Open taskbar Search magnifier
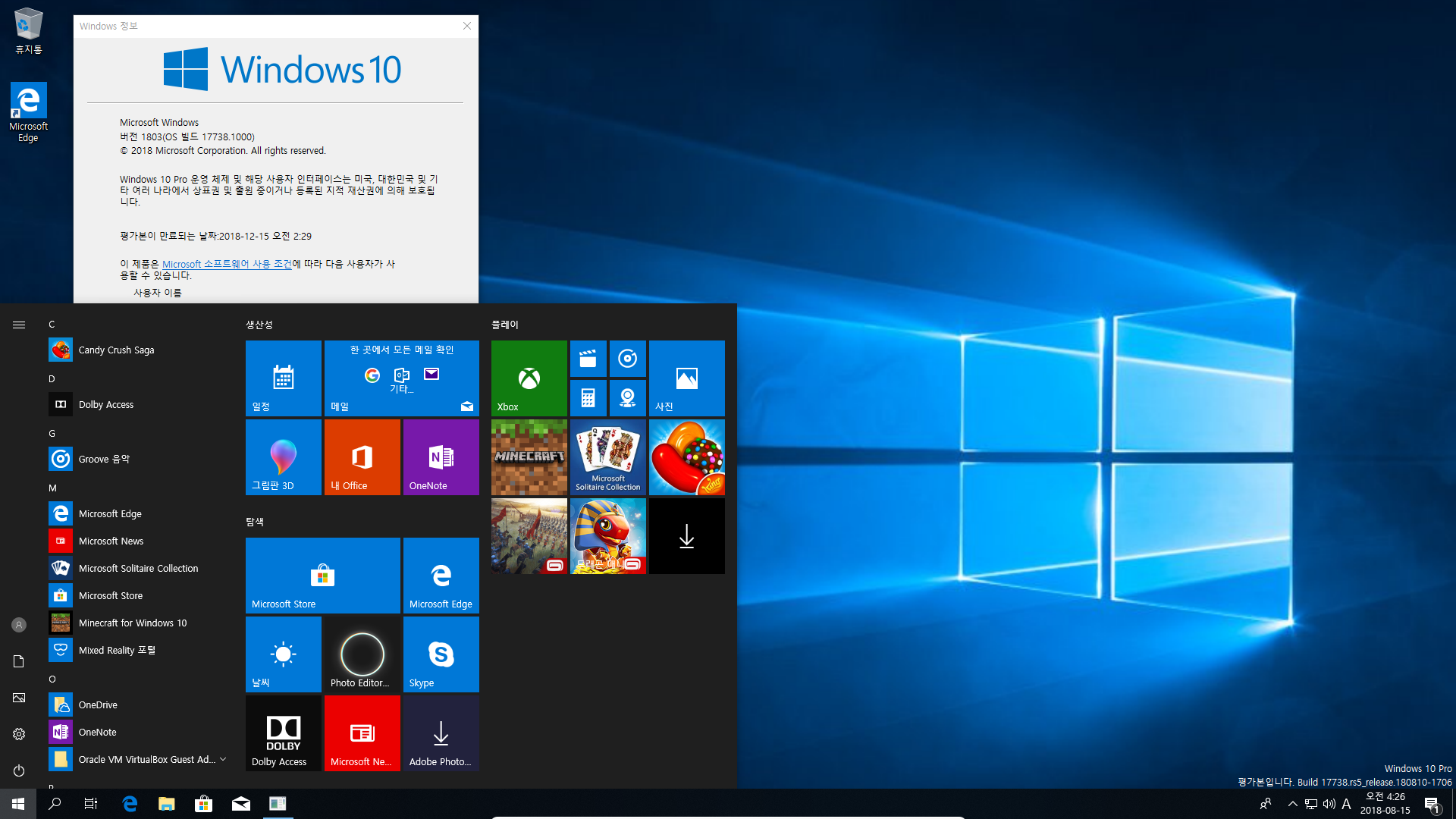This screenshot has width=1456, height=819. click(55, 804)
